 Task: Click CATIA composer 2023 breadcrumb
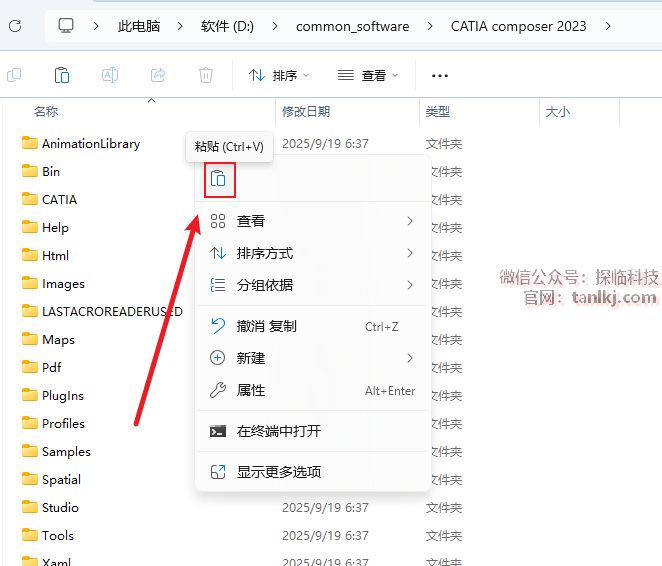point(518,26)
